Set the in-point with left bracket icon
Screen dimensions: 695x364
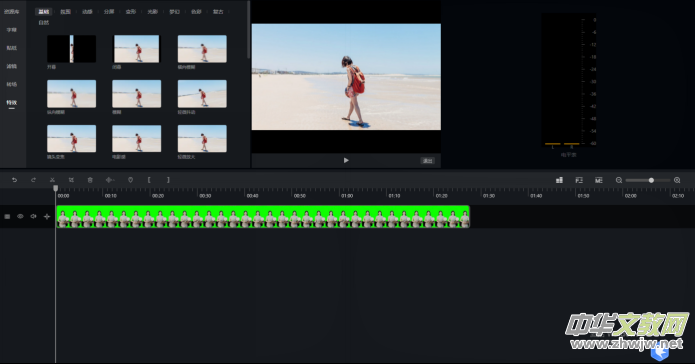click(x=149, y=180)
